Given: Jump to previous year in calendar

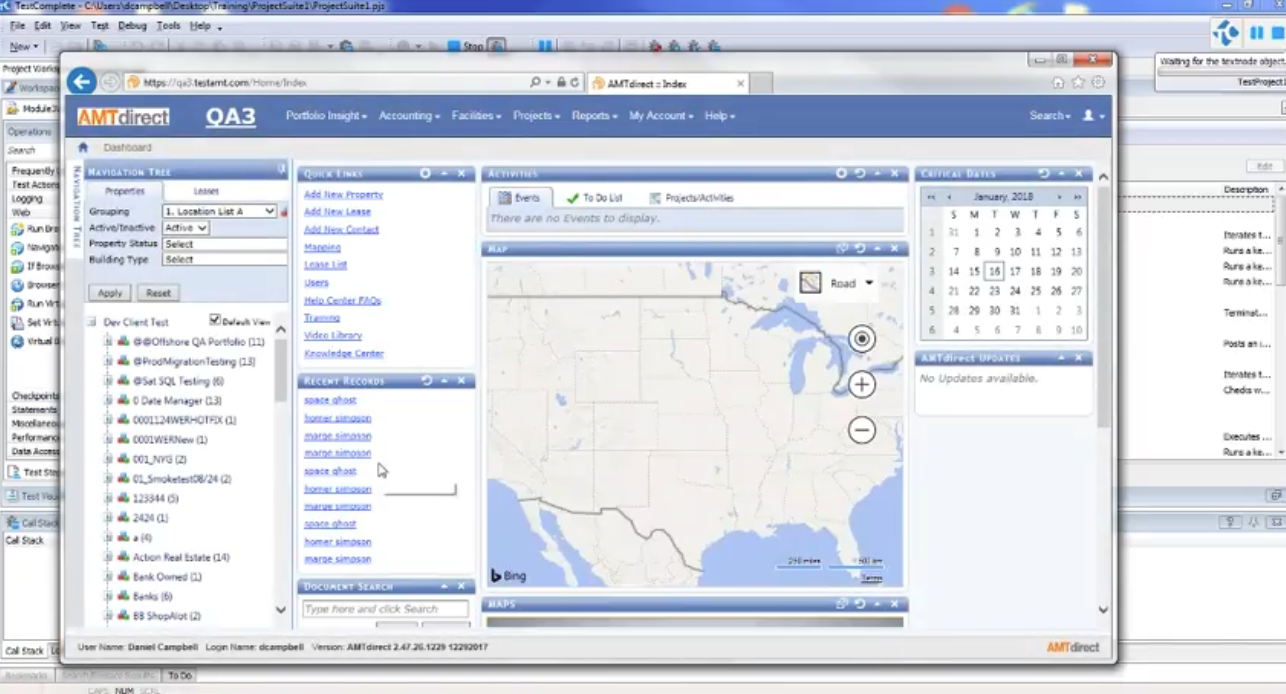Looking at the screenshot, I should pos(931,197).
